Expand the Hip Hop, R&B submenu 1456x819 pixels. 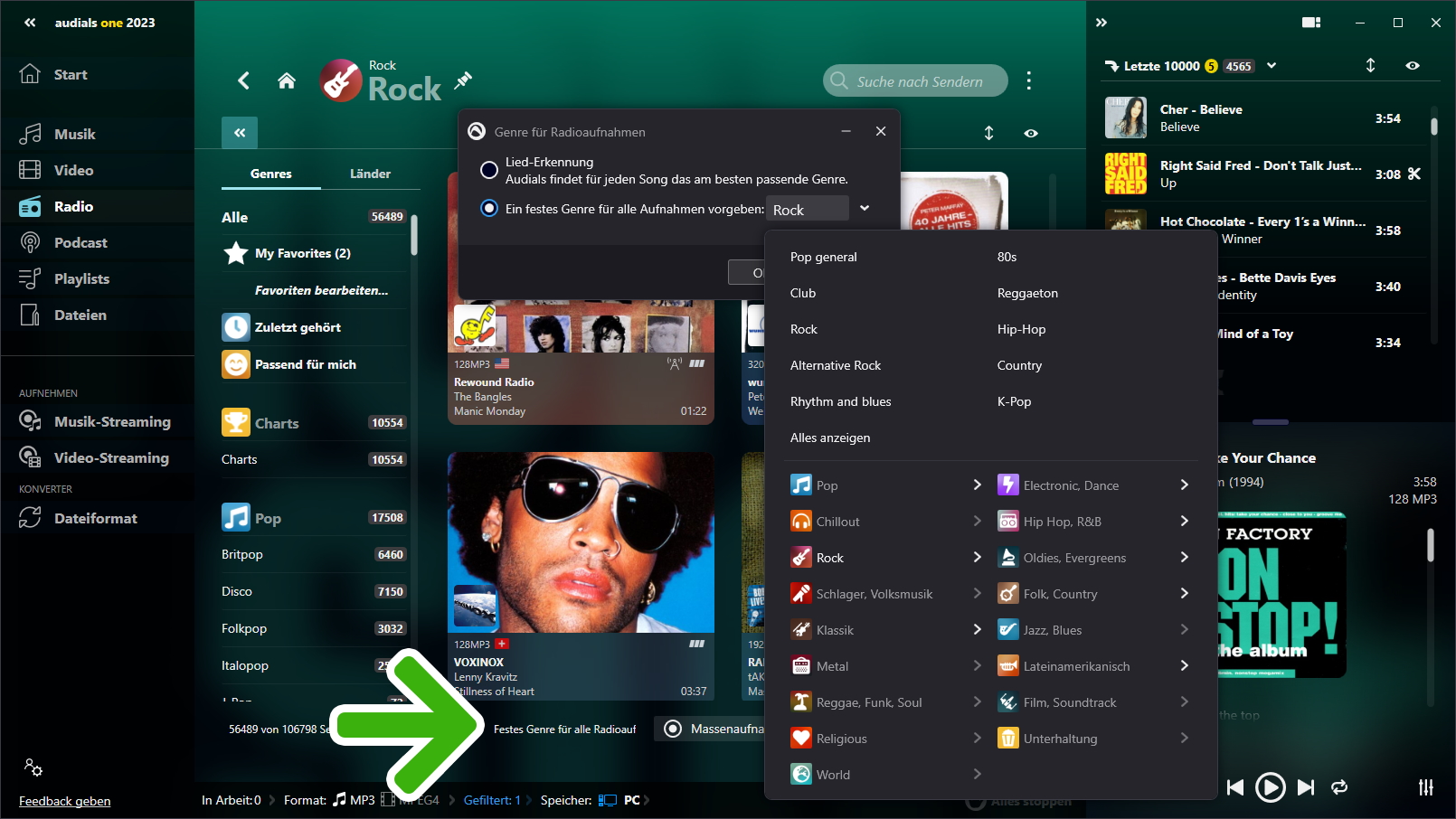[x=1184, y=521]
